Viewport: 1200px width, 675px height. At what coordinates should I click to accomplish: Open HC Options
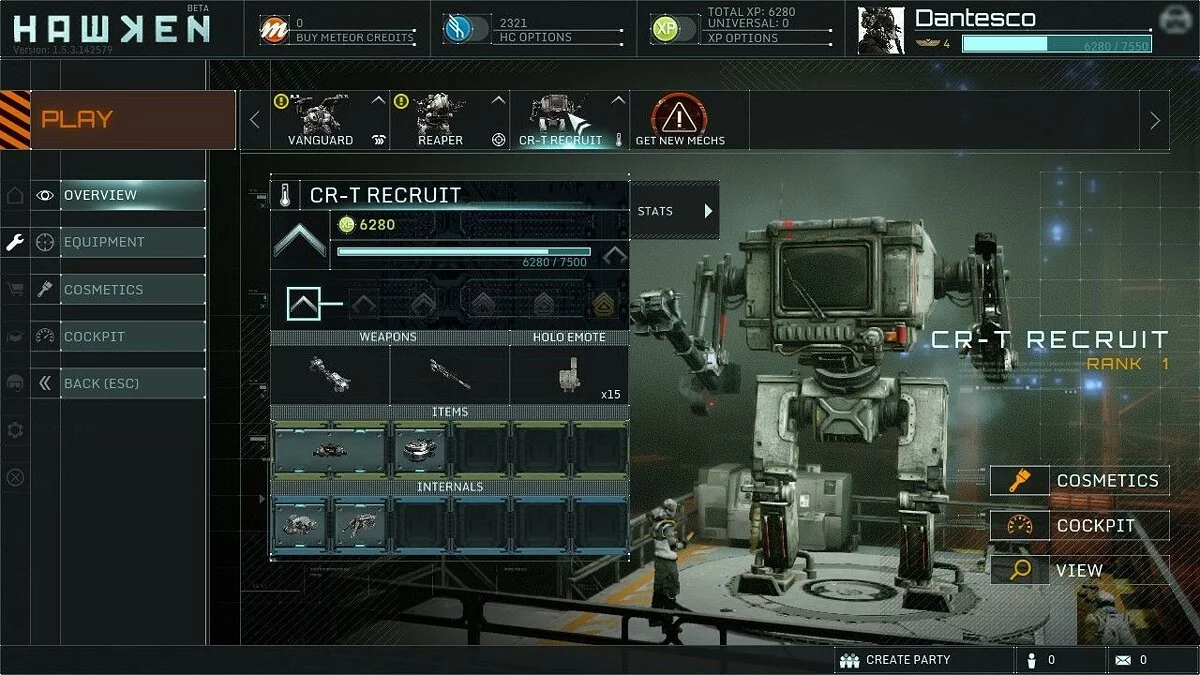[x=535, y=37]
